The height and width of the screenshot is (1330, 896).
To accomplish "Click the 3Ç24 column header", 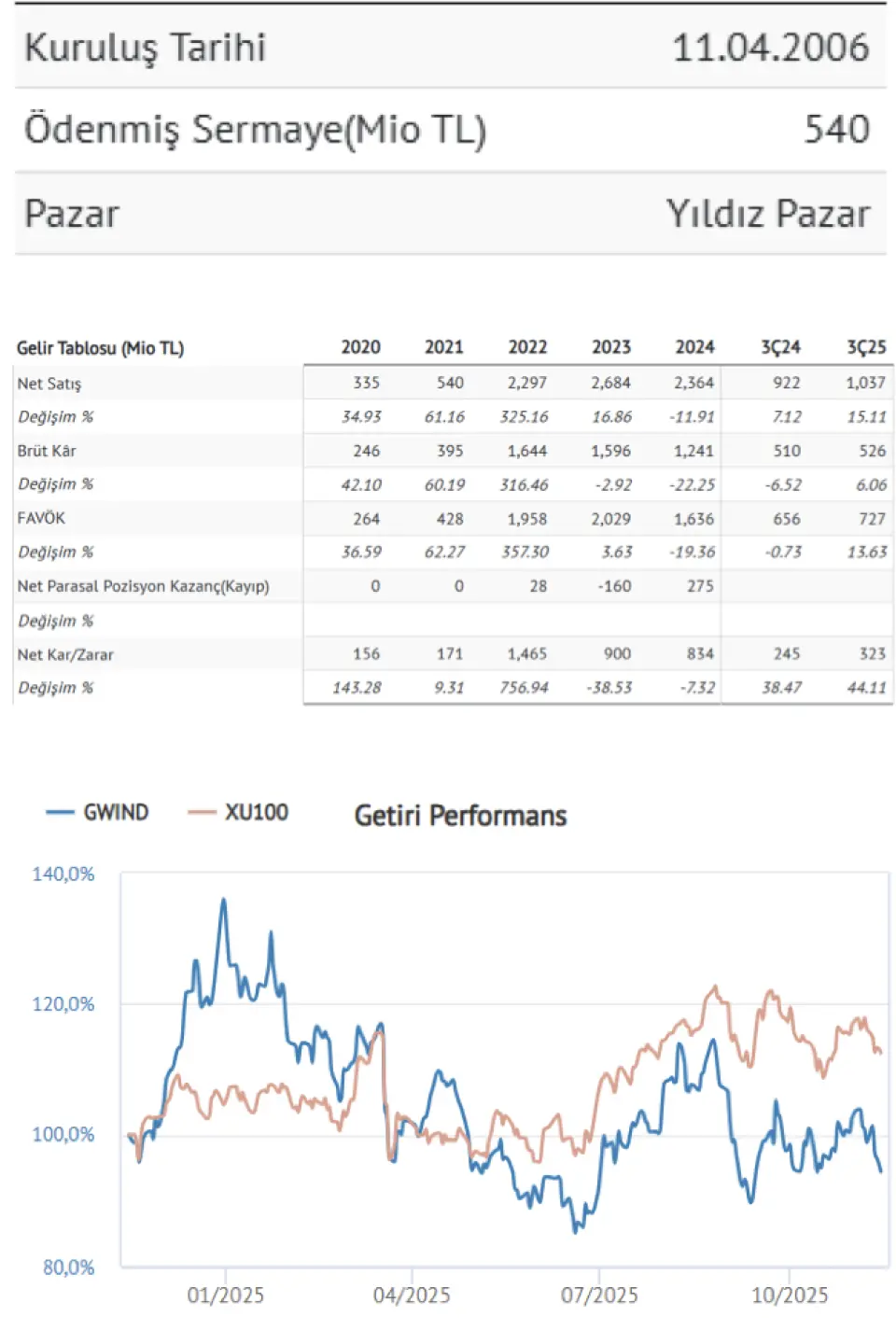I will click(780, 347).
